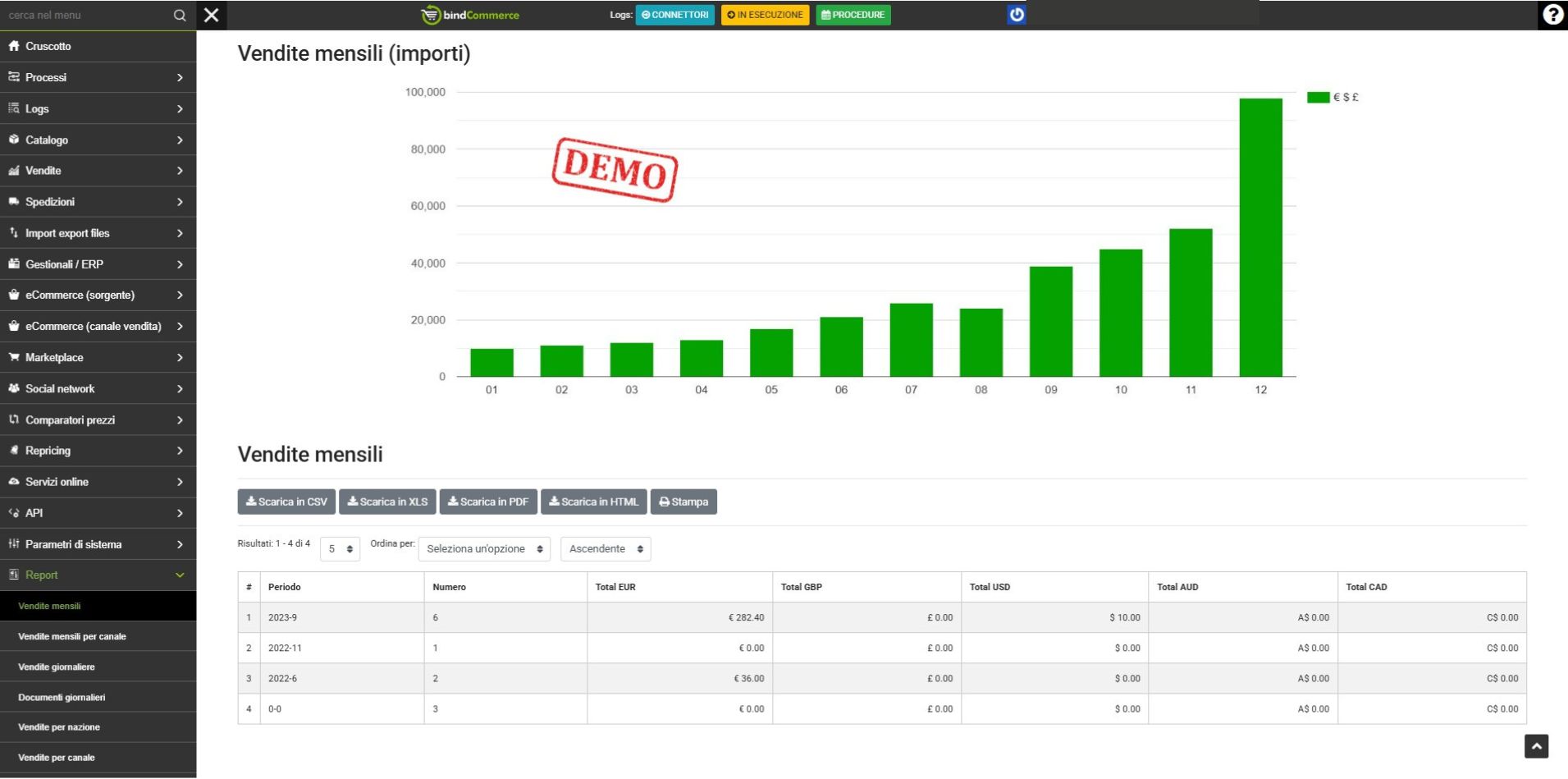Open the Vendite per nazione report
The height and width of the screenshot is (779, 1568).
pos(59,727)
